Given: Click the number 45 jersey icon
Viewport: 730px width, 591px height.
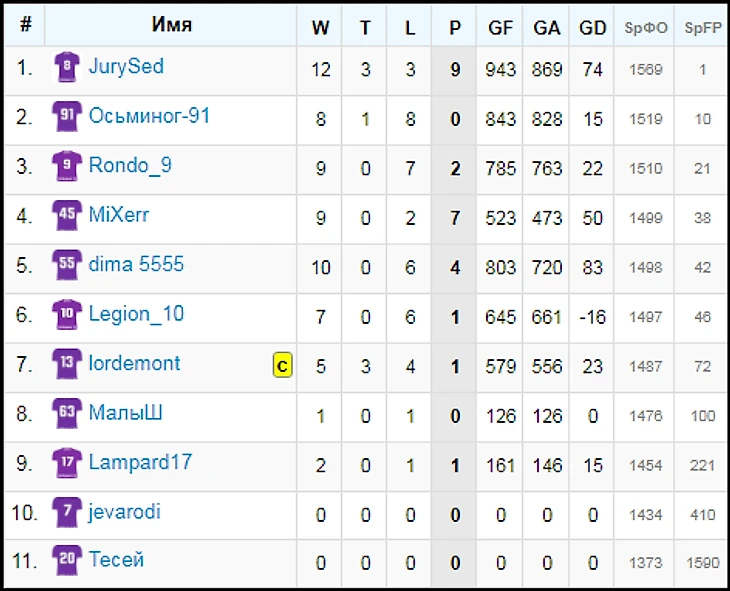Looking at the screenshot, I should tap(67, 216).
